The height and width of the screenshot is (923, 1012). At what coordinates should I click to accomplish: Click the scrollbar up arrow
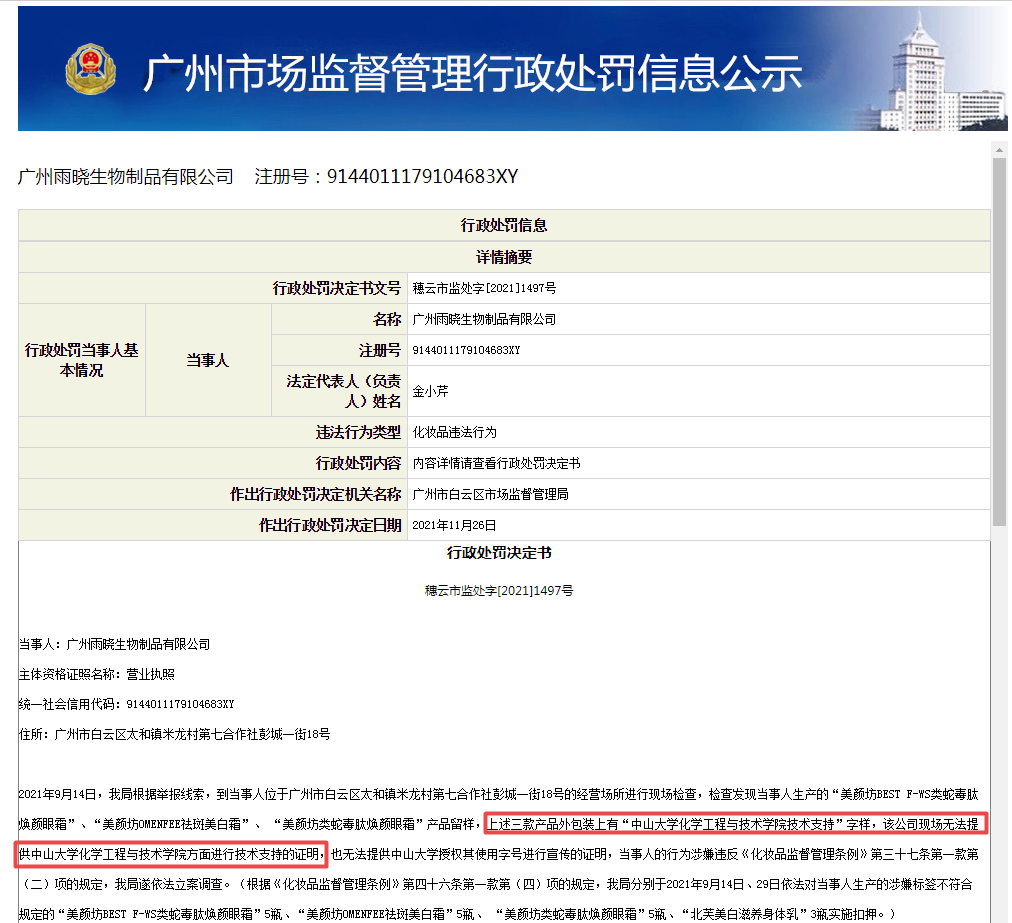999,150
